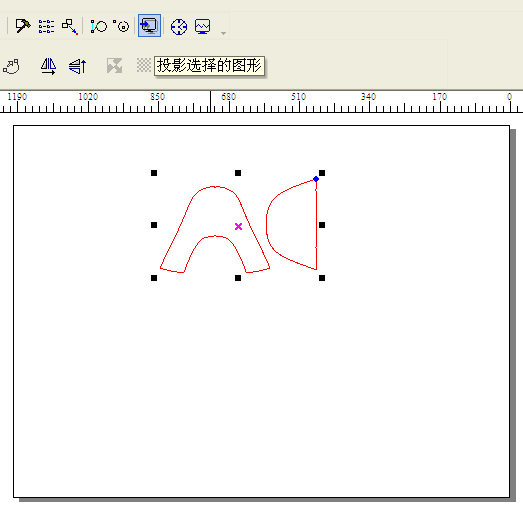Expand the toolbar overflow options arrow
523x511 pixels.
click(223, 33)
